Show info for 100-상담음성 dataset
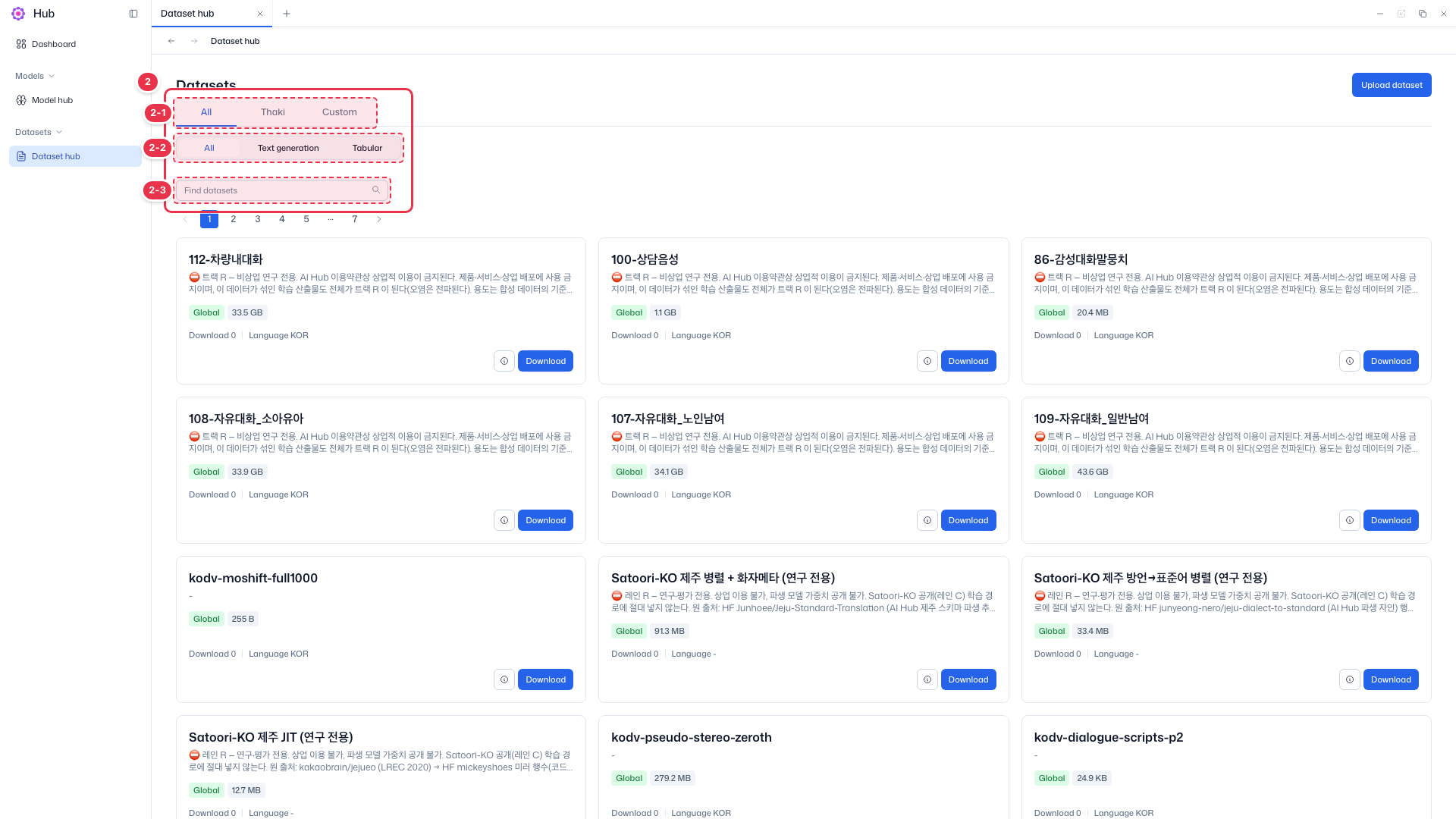This screenshot has width=1456, height=819. point(927,361)
